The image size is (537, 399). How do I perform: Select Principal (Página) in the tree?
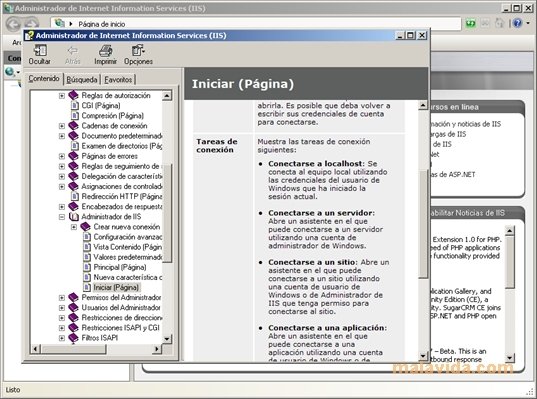[120, 267]
